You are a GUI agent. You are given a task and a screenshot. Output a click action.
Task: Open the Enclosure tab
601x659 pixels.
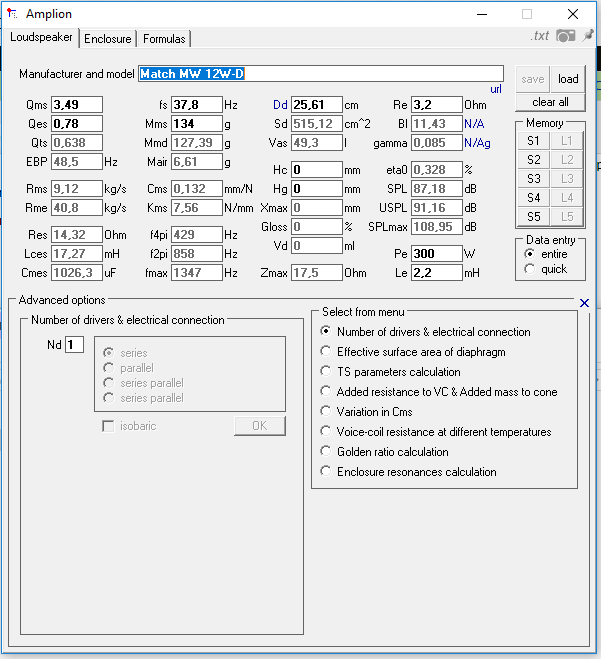(108, 39)
